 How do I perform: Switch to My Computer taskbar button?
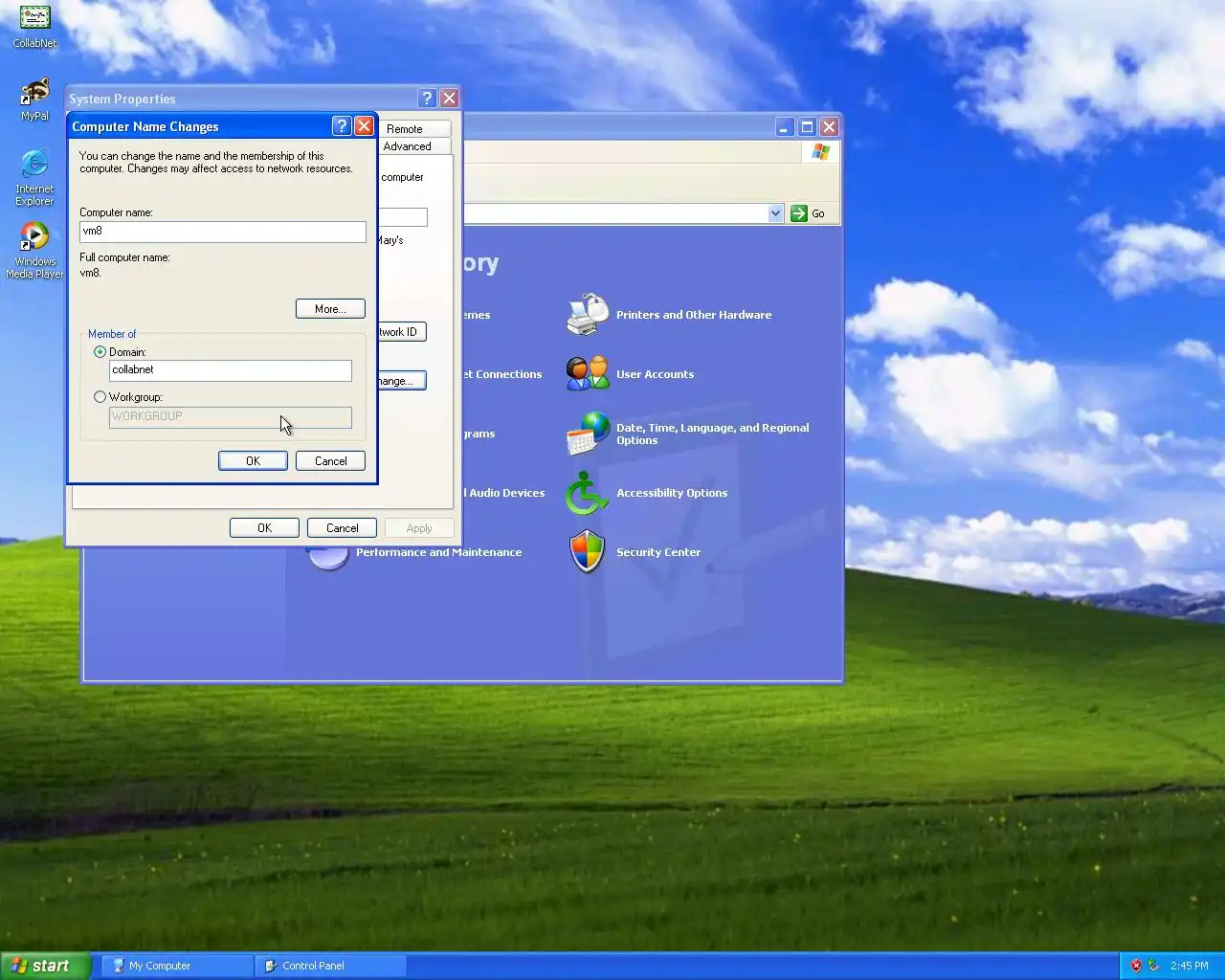click(x=177, y=966)
